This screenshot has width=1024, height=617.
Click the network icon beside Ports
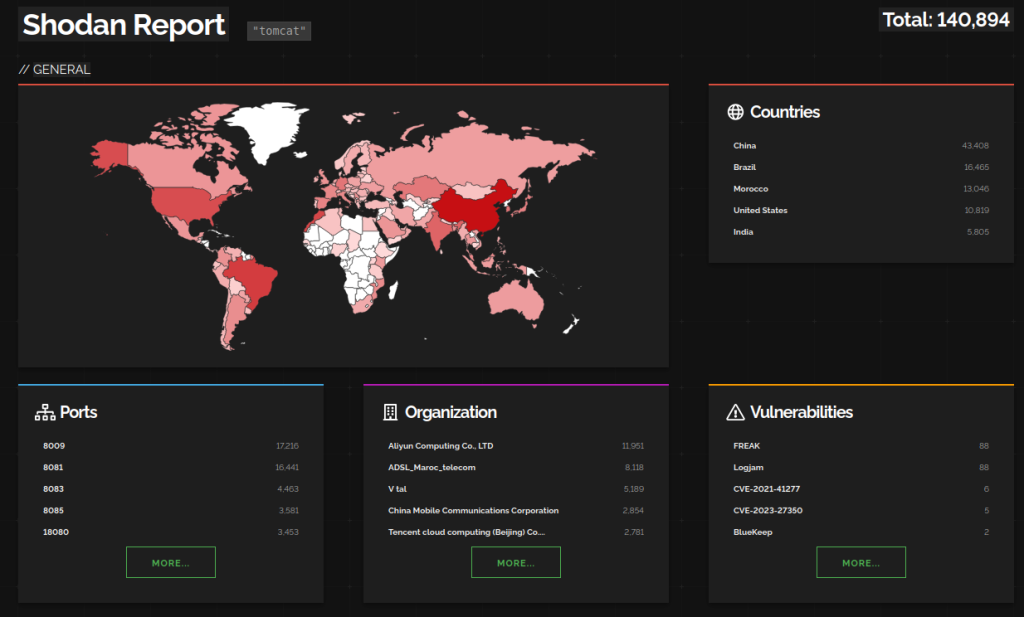[45, 413]
